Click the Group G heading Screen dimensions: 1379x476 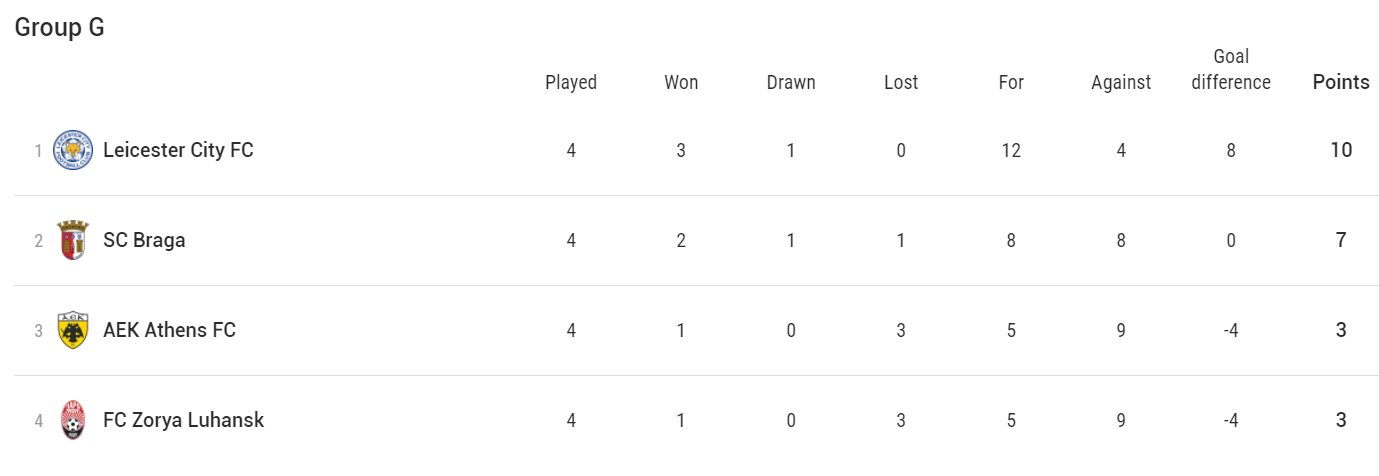tap(59, 28)
